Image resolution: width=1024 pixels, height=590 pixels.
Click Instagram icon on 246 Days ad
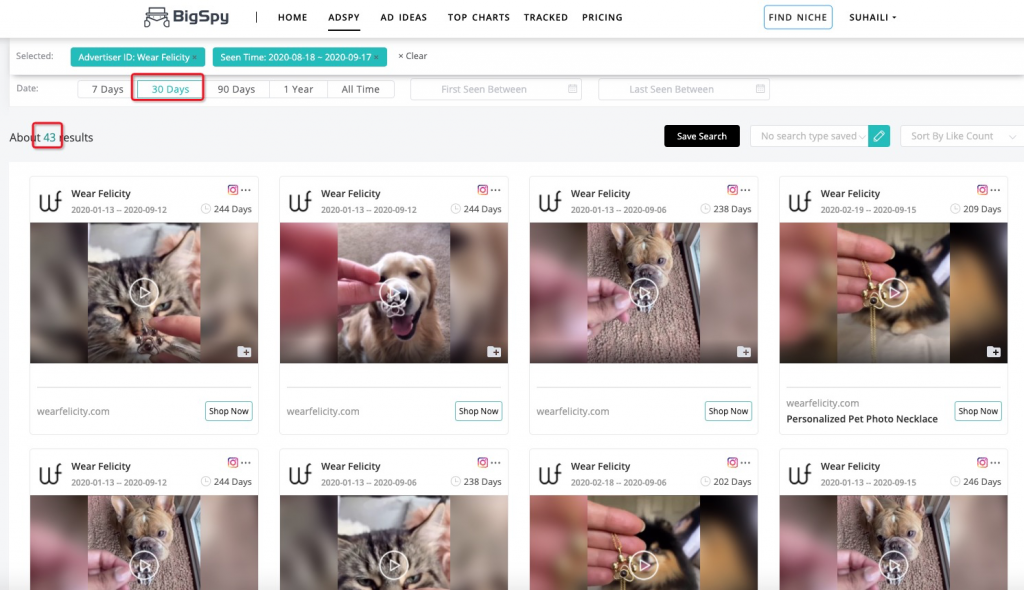982,462
